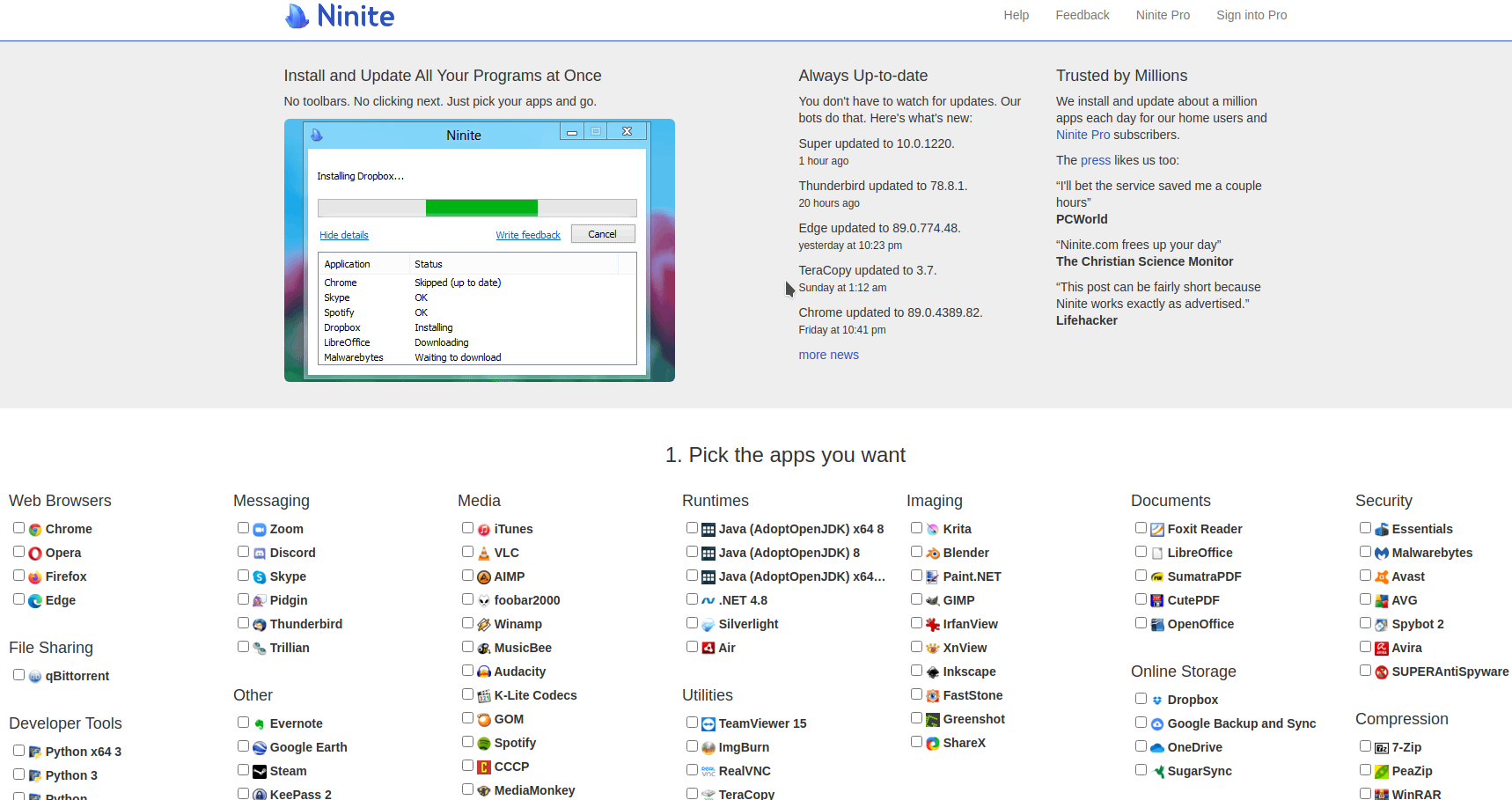Click the Google Earth icon
This screenshot has width=1512, height=800.
(x=260, y=748)
